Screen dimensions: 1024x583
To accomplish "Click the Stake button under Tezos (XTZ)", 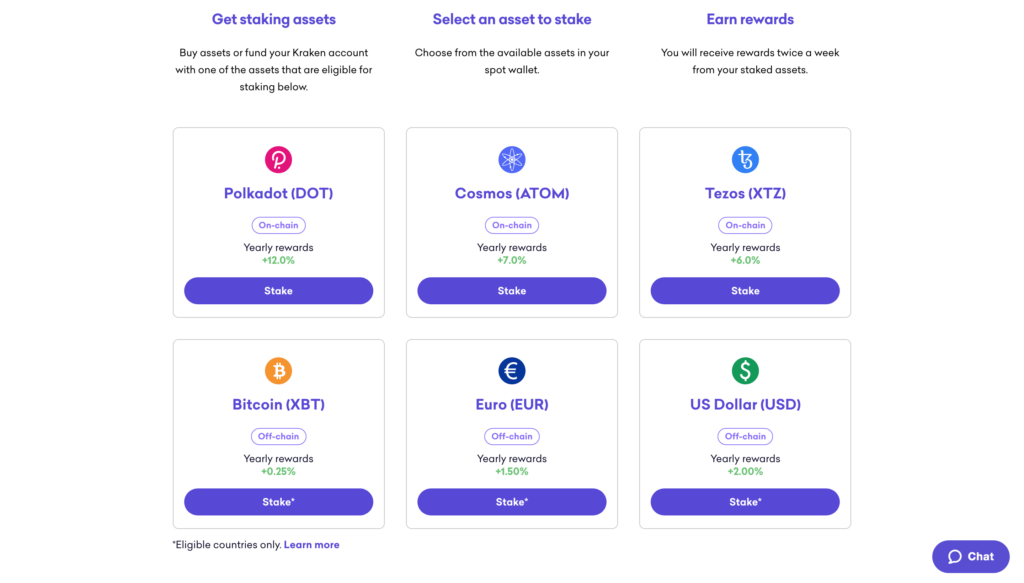I will click(745, 291).
